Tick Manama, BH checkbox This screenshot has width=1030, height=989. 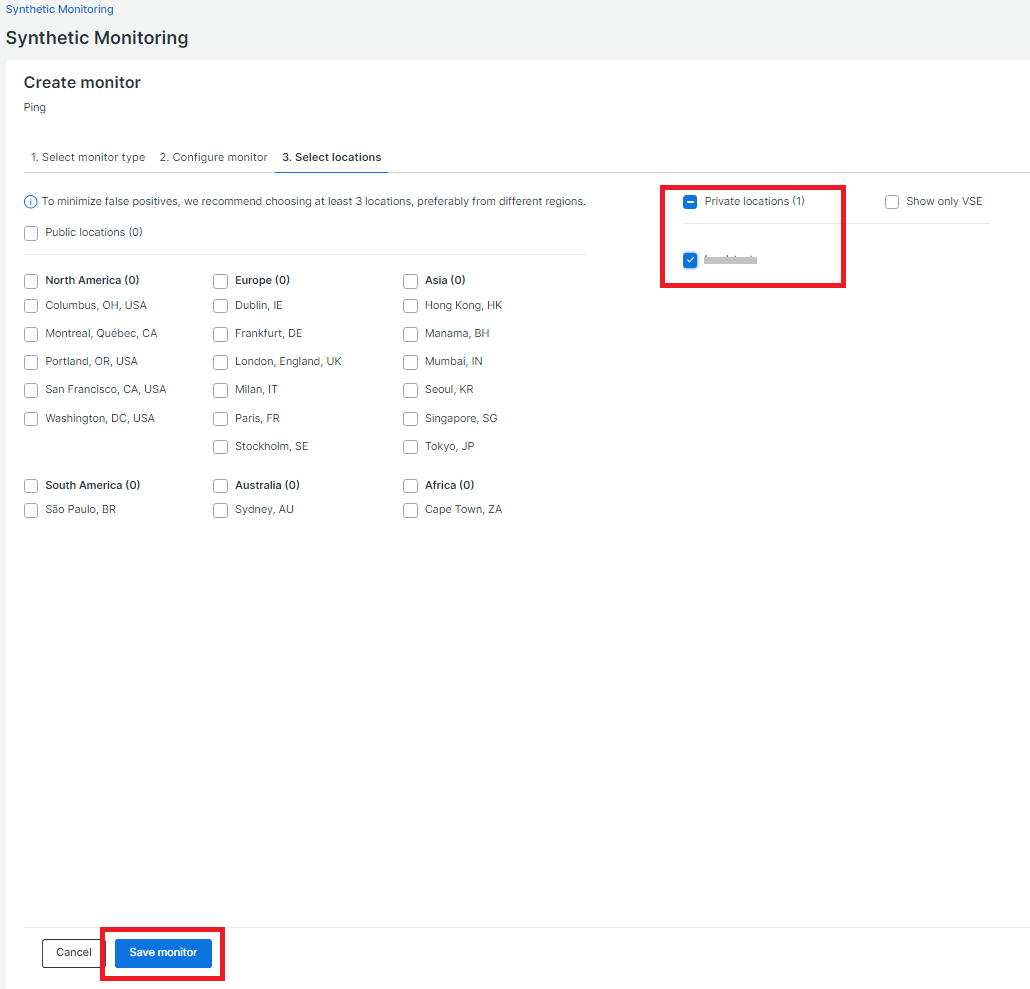410,334
